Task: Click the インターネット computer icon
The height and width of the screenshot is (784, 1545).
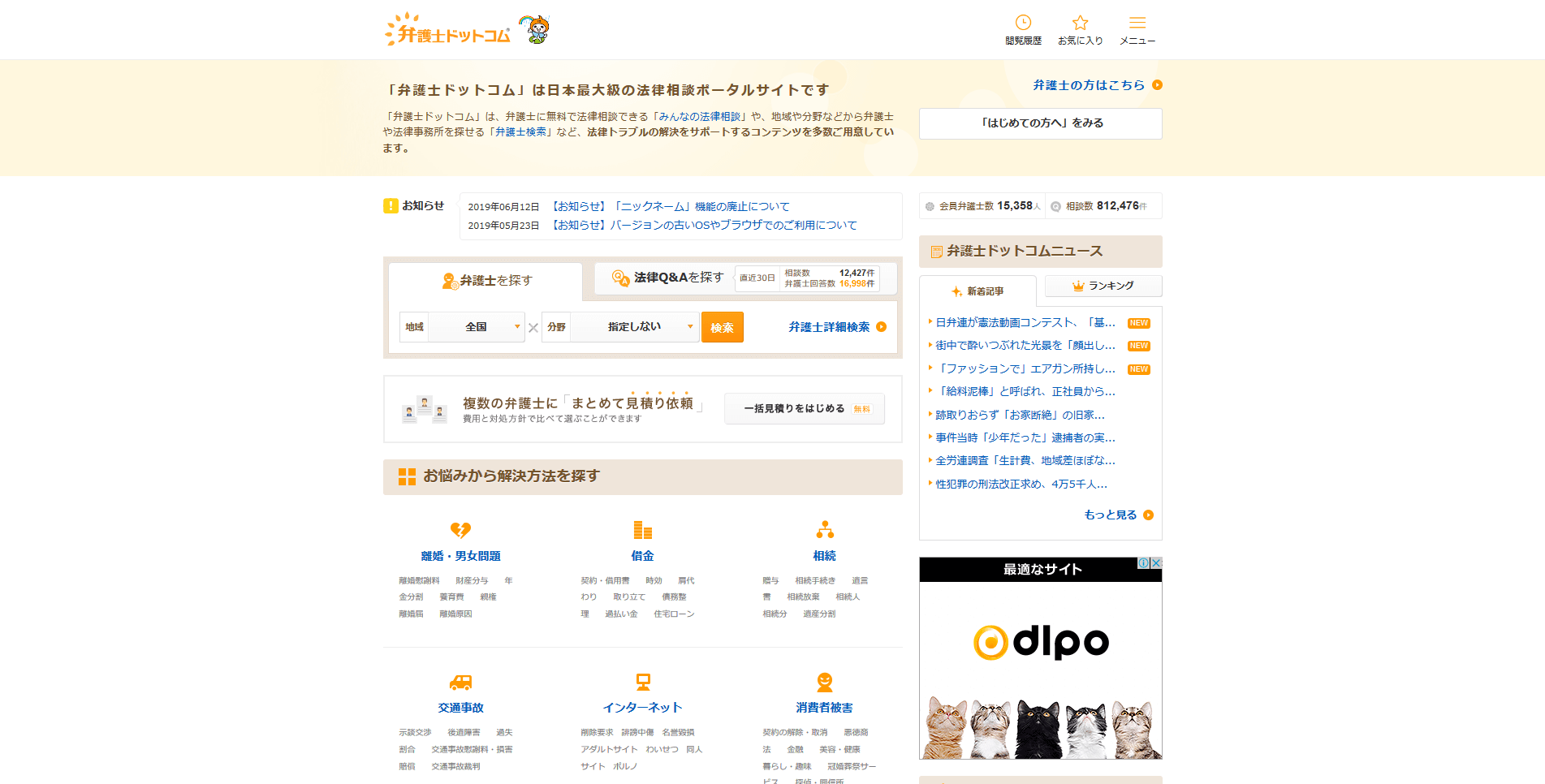Action: coord(642,682)
